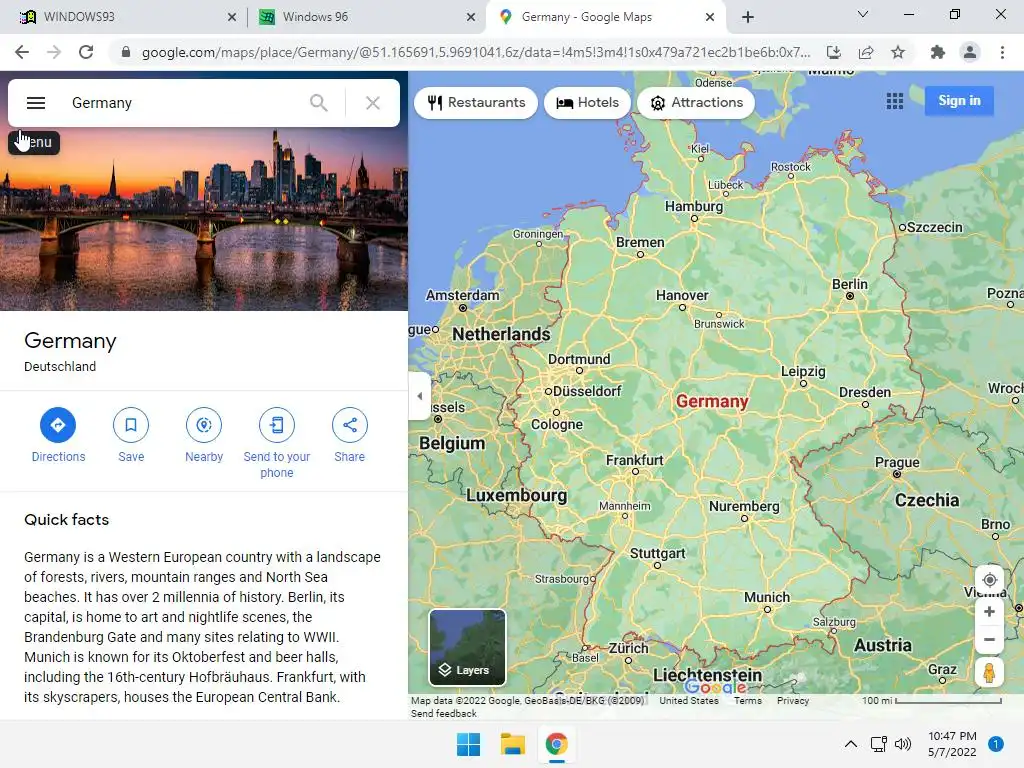1024x768 pixels.
Task: Open the tab search dropdown
Action: 863,14
